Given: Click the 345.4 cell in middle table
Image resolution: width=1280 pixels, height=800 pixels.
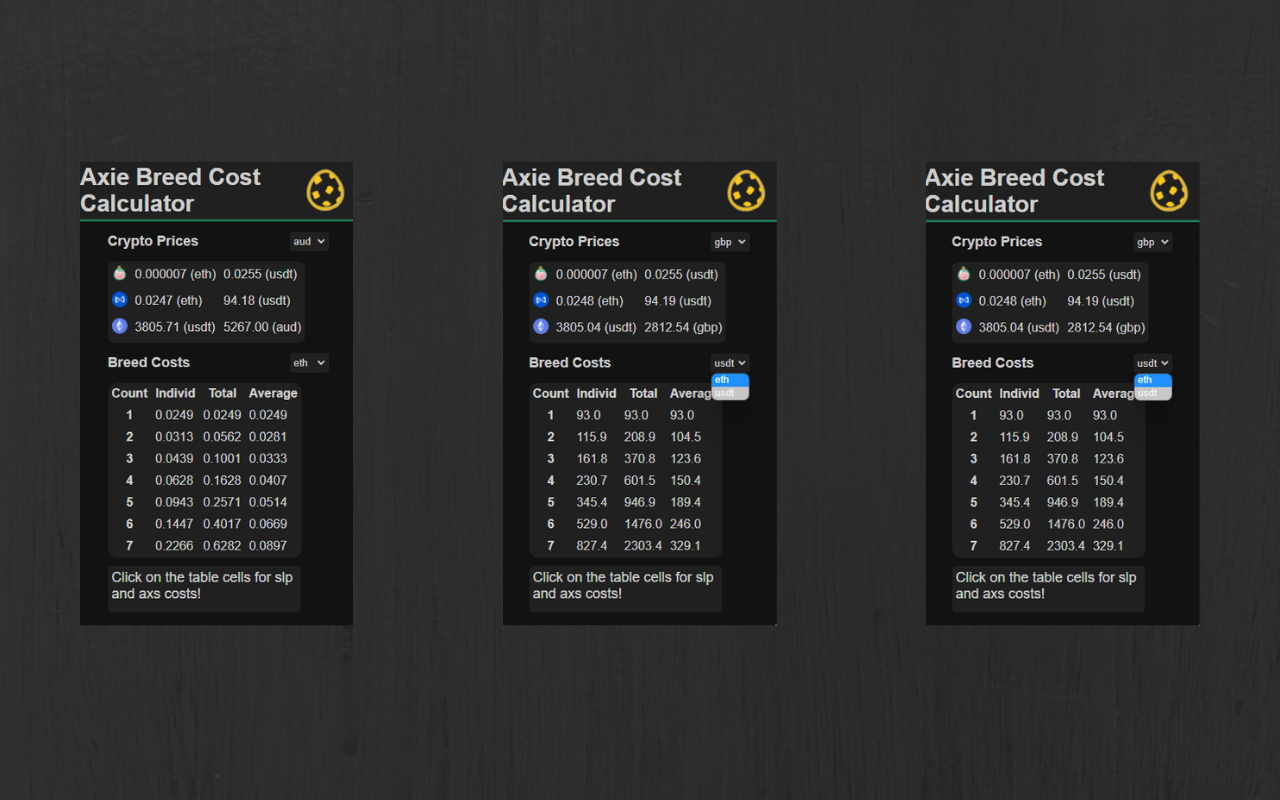Looking at the screenshot, I should (x=592, y=502).
